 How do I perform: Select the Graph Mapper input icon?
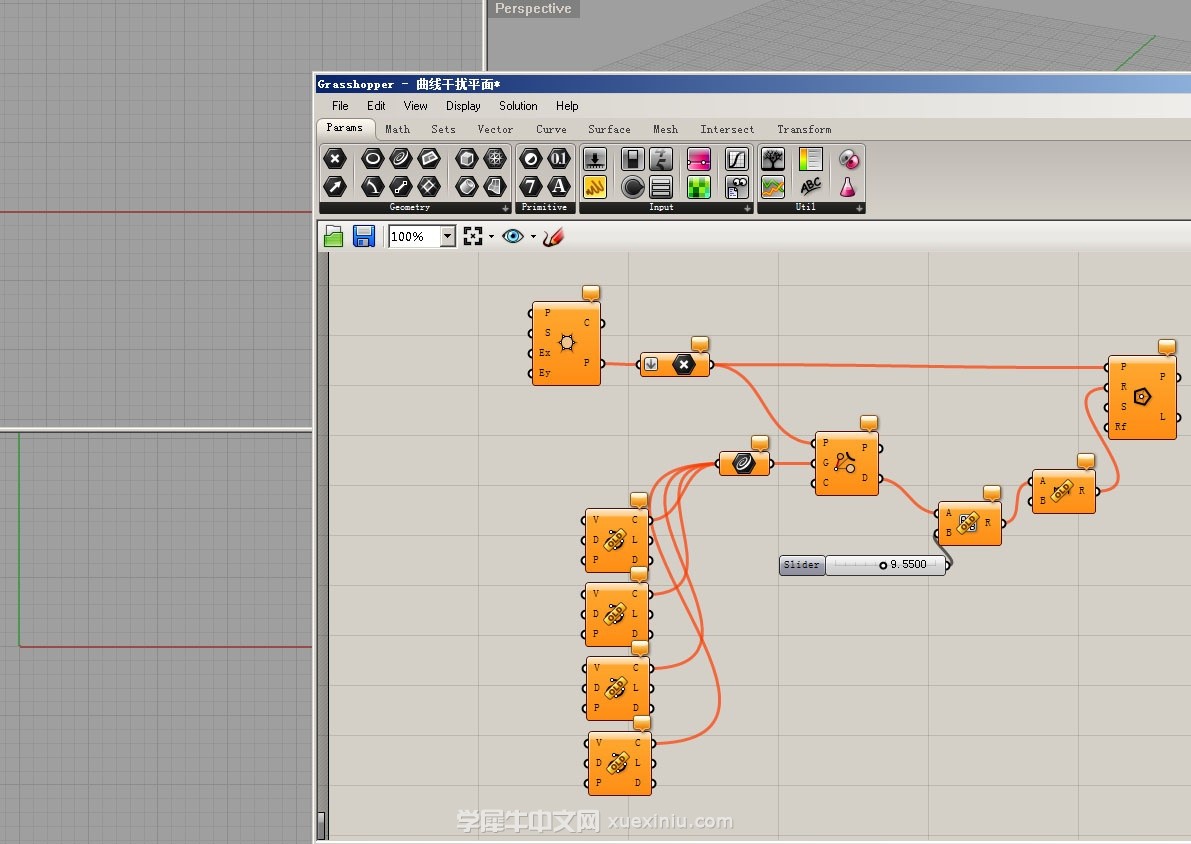tap(736, 159)
